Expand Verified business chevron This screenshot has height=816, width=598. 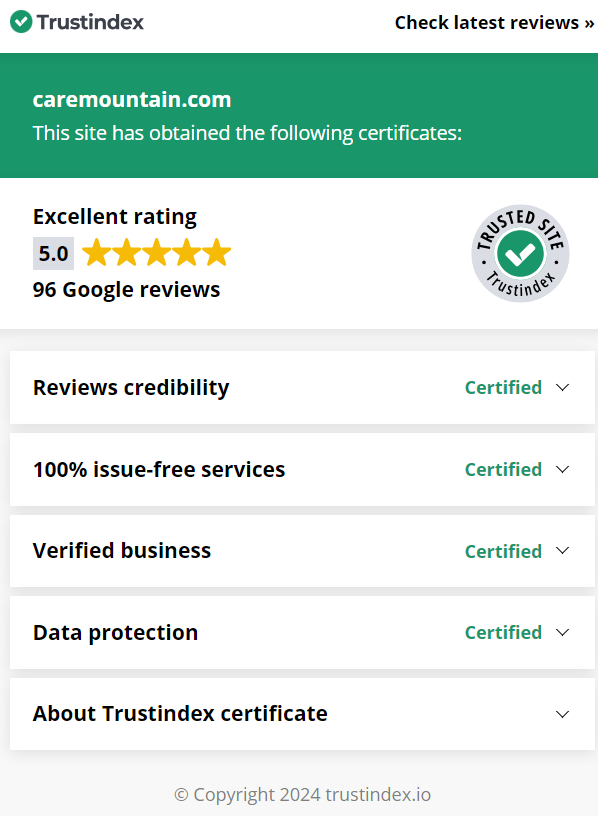pyautogui.click(x=562, y=551)
